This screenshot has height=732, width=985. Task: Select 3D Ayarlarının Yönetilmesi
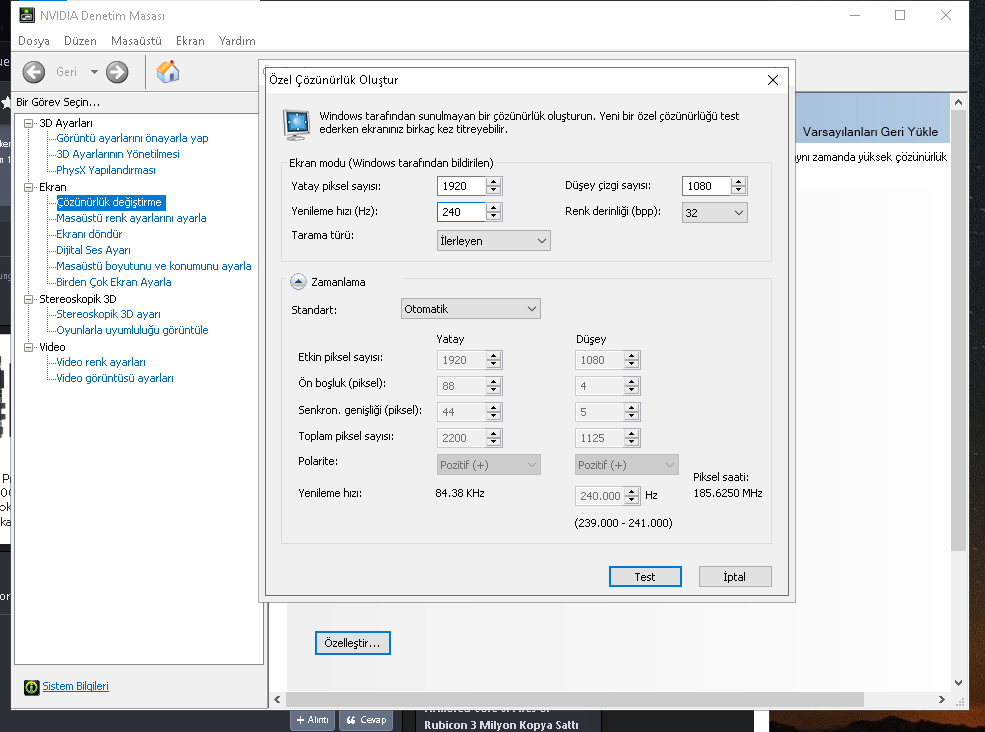[117, 154]
